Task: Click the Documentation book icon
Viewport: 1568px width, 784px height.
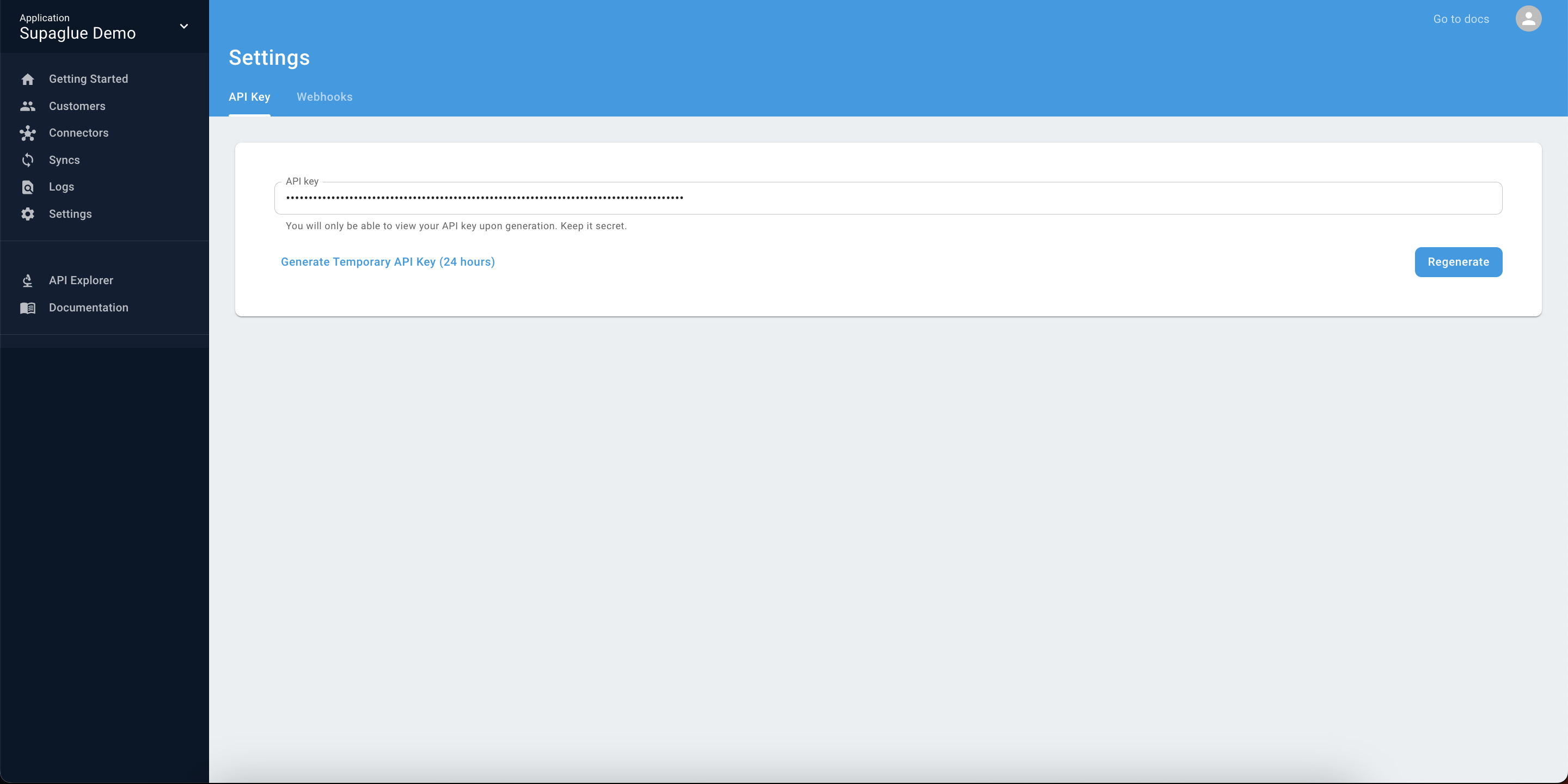Action: pos(27,307)
